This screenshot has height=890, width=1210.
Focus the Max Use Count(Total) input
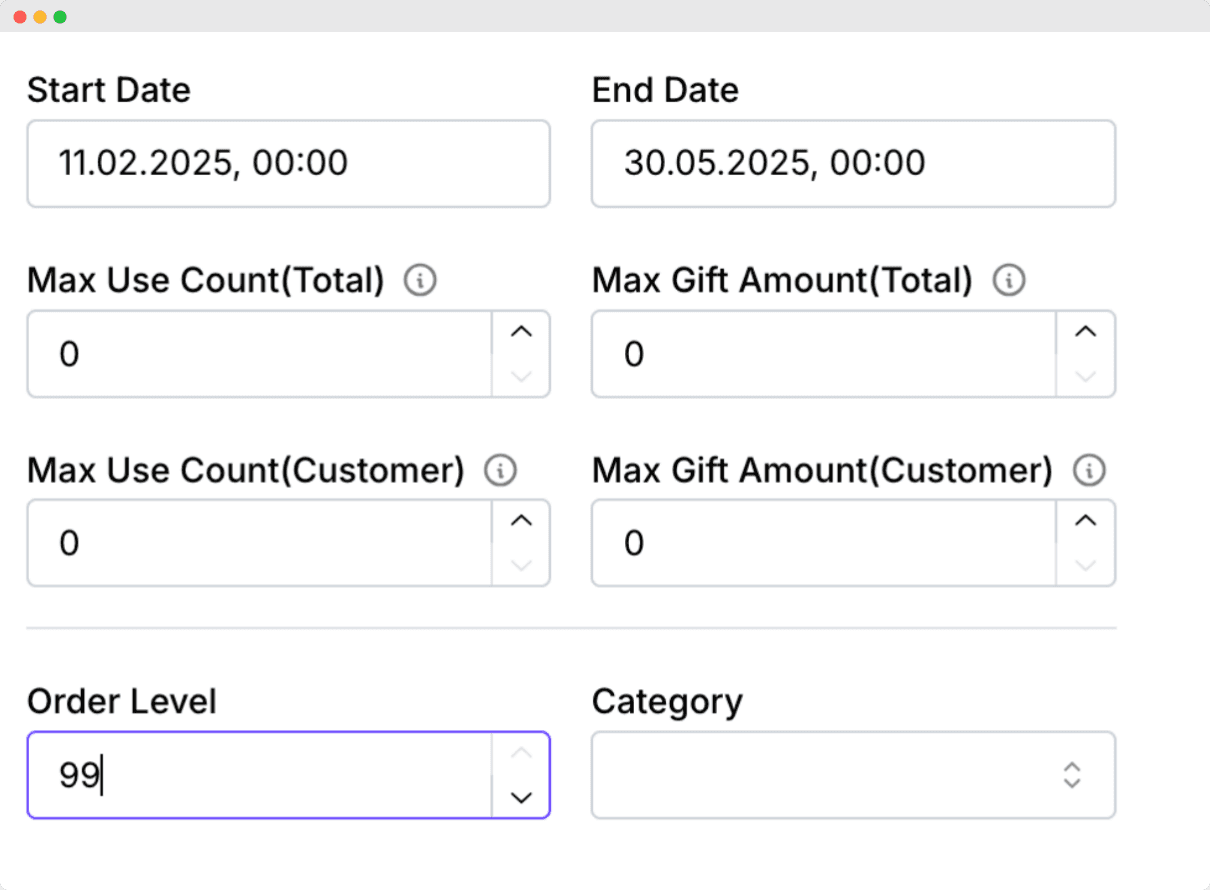(x=260, y=354)
